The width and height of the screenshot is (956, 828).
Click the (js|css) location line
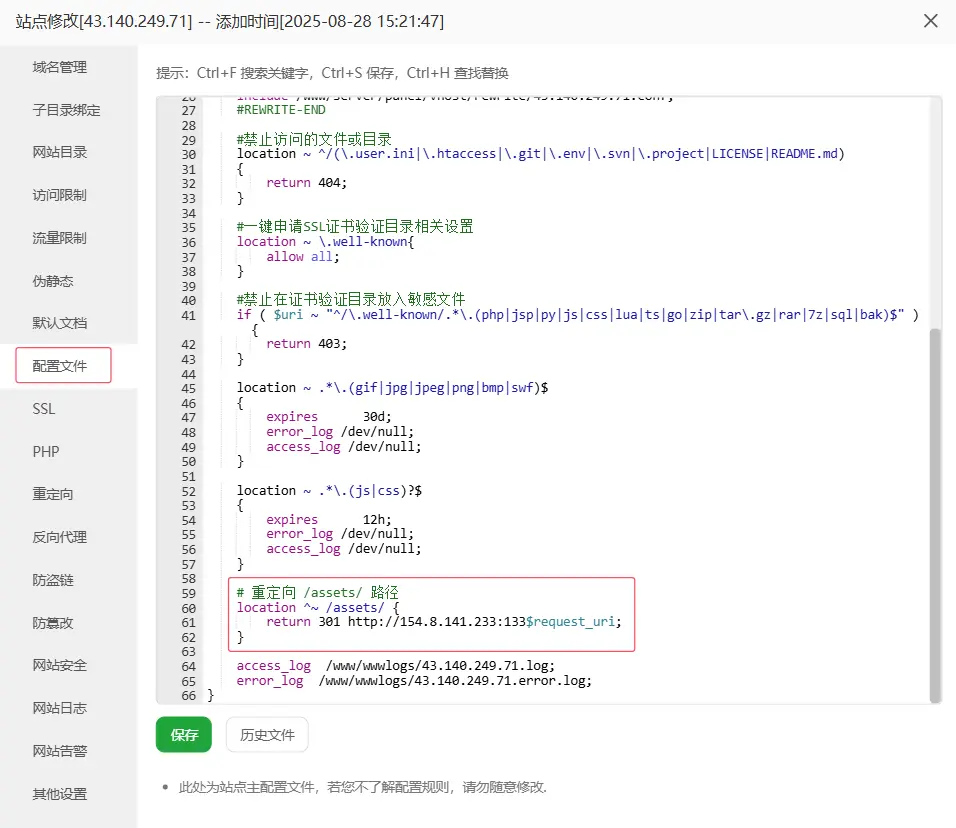coord(329,491)
